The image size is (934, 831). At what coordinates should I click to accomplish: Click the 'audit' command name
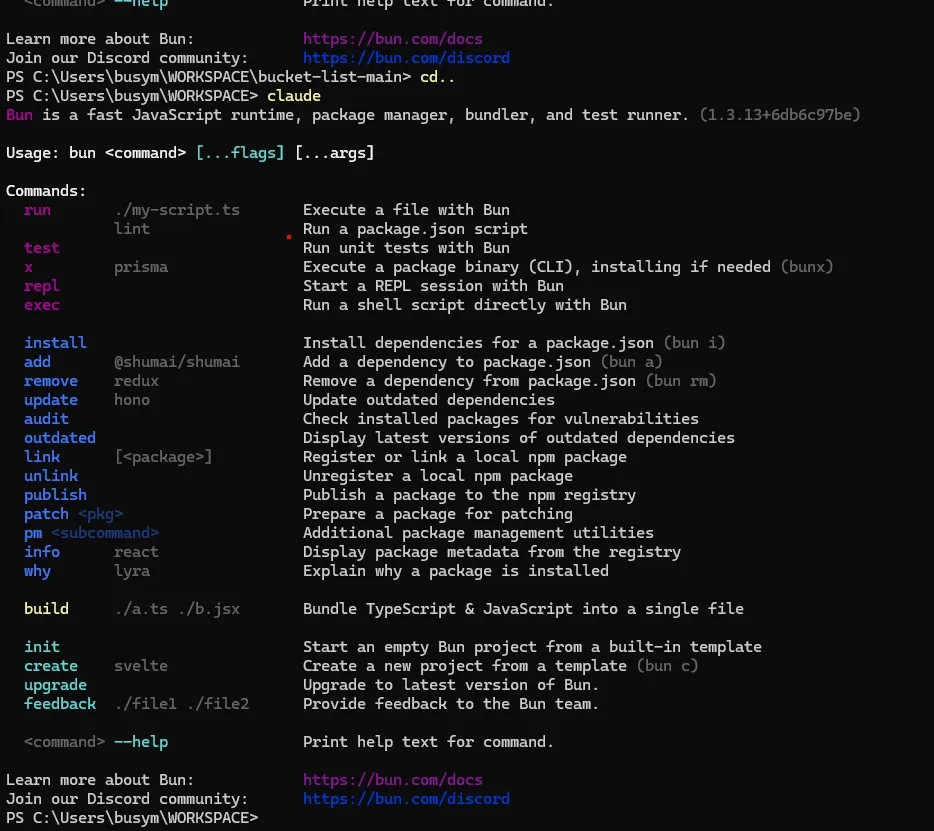coord(46,419)
